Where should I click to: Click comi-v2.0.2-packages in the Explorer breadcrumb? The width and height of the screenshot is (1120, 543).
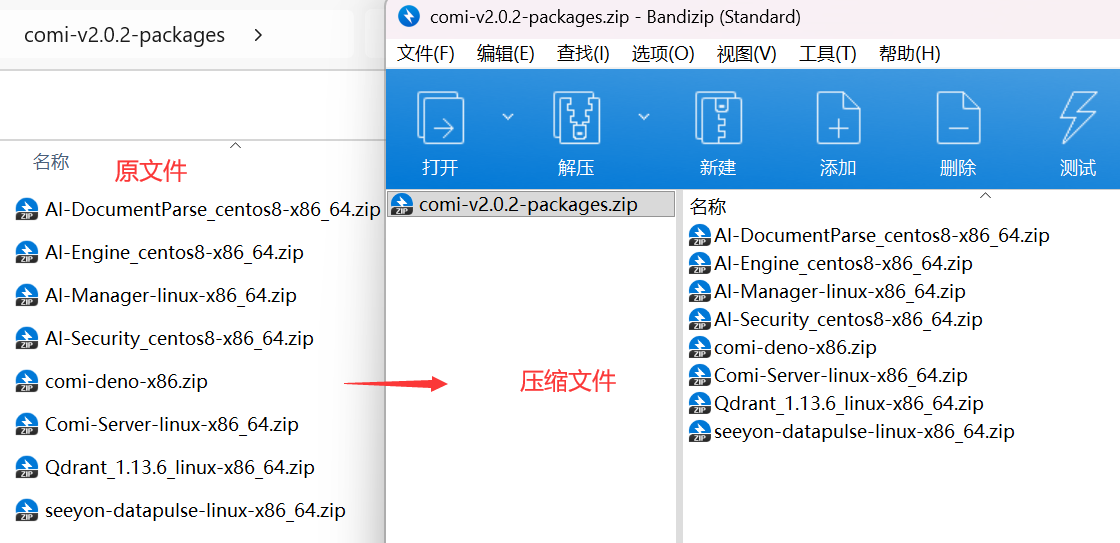(x=124, y=35)
